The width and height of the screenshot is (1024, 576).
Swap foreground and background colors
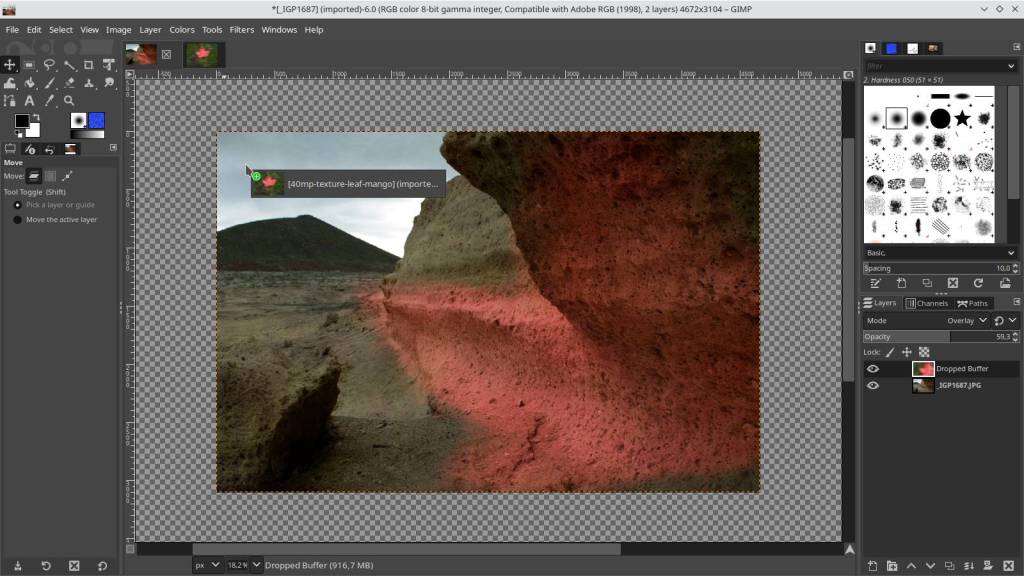tap(36, 117)
